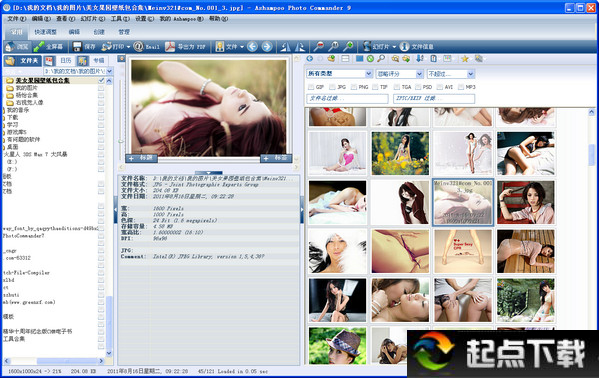Open 文件信息 file info icon

(x=404, y=47)
